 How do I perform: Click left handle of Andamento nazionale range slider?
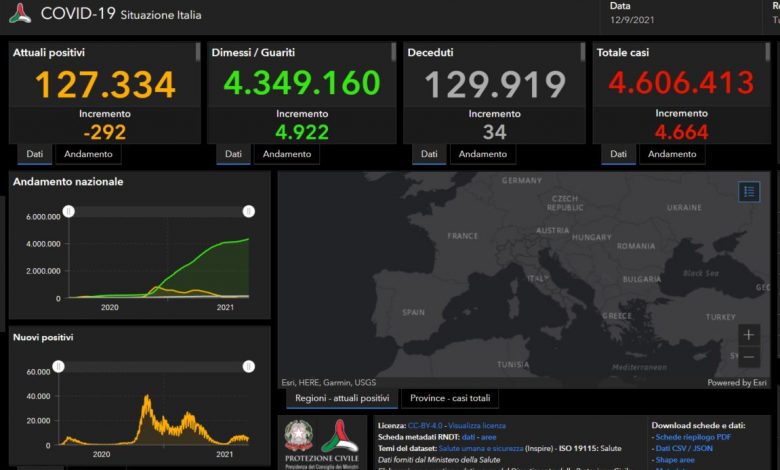(x=68, y=211)
